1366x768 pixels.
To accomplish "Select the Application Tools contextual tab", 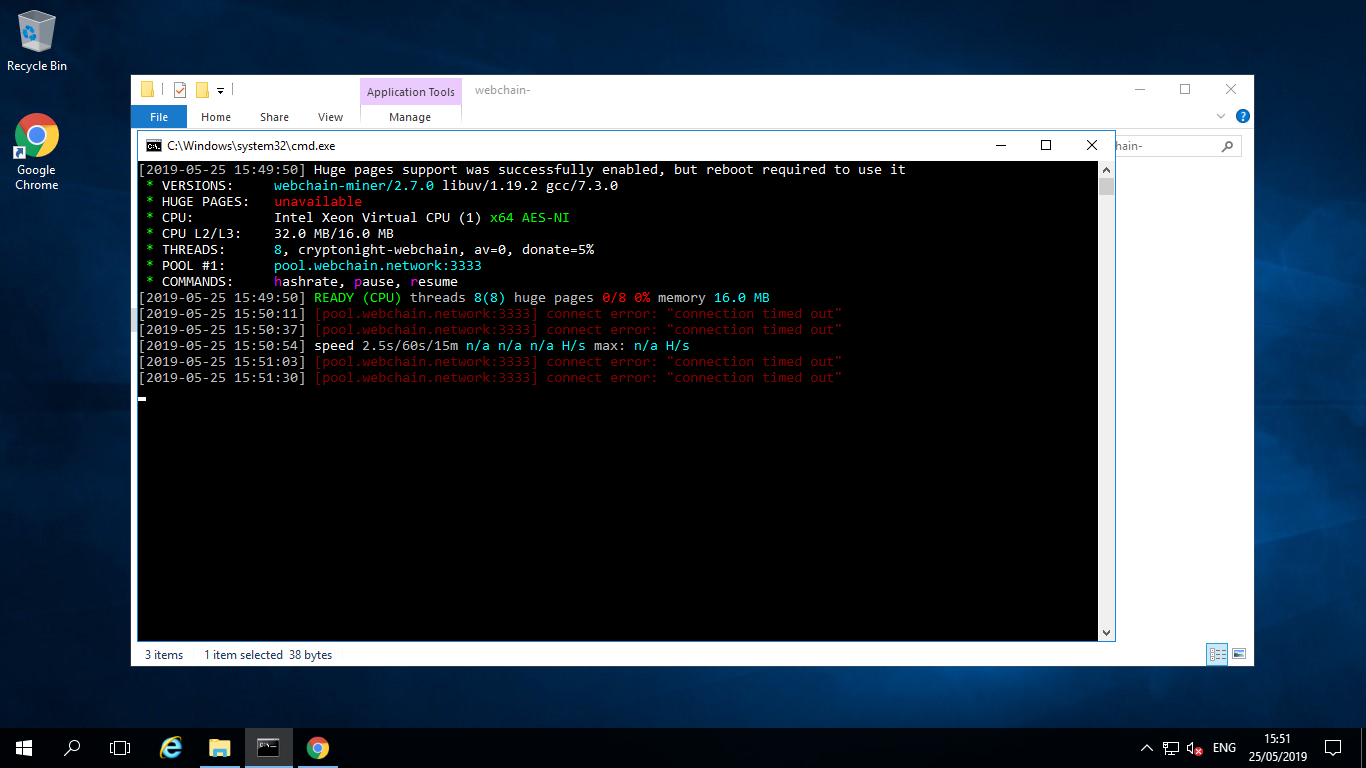I will pyautogui.click(x=411, y=92).
